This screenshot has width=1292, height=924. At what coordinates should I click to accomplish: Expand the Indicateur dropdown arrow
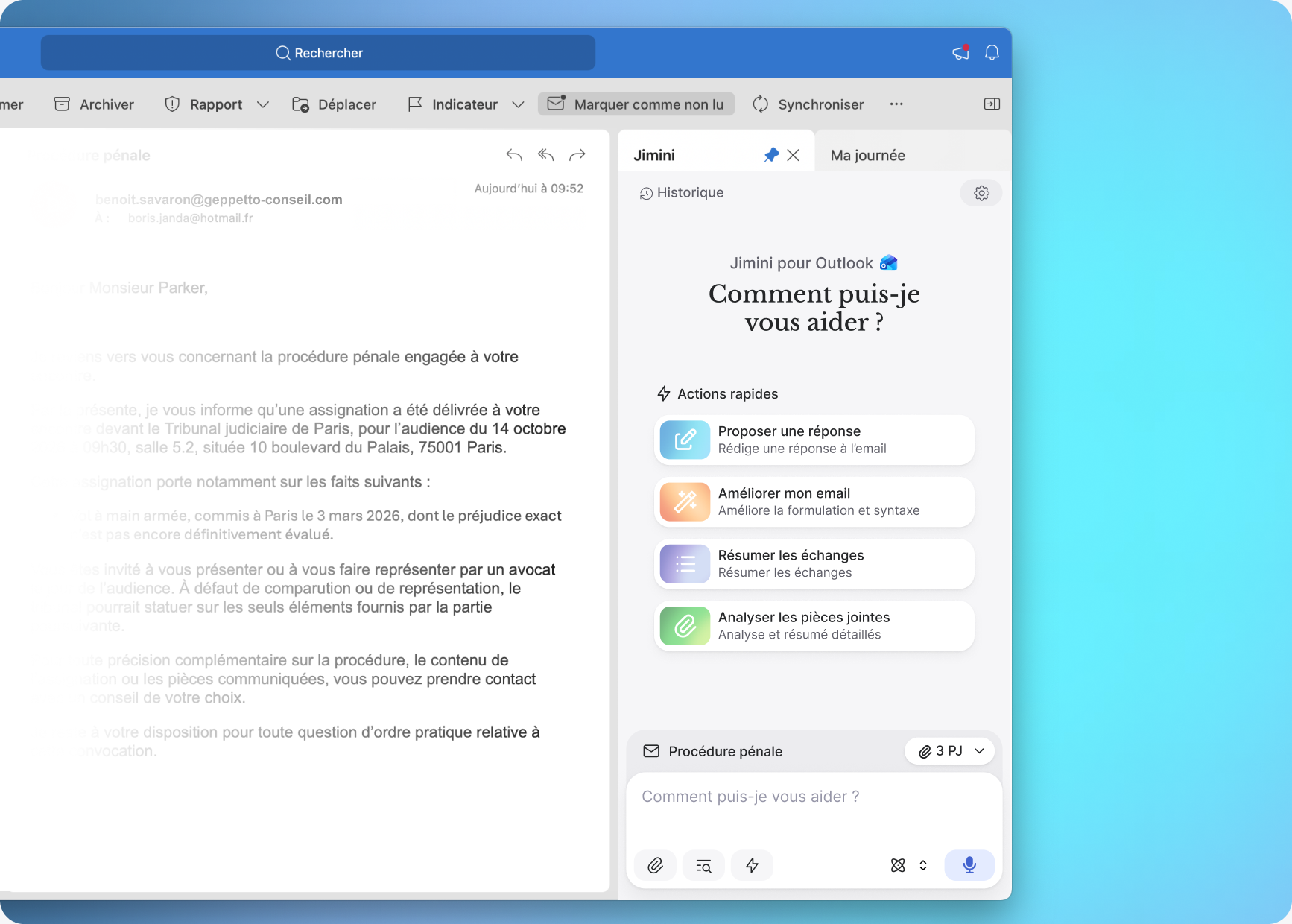click(x=518, y=105)
